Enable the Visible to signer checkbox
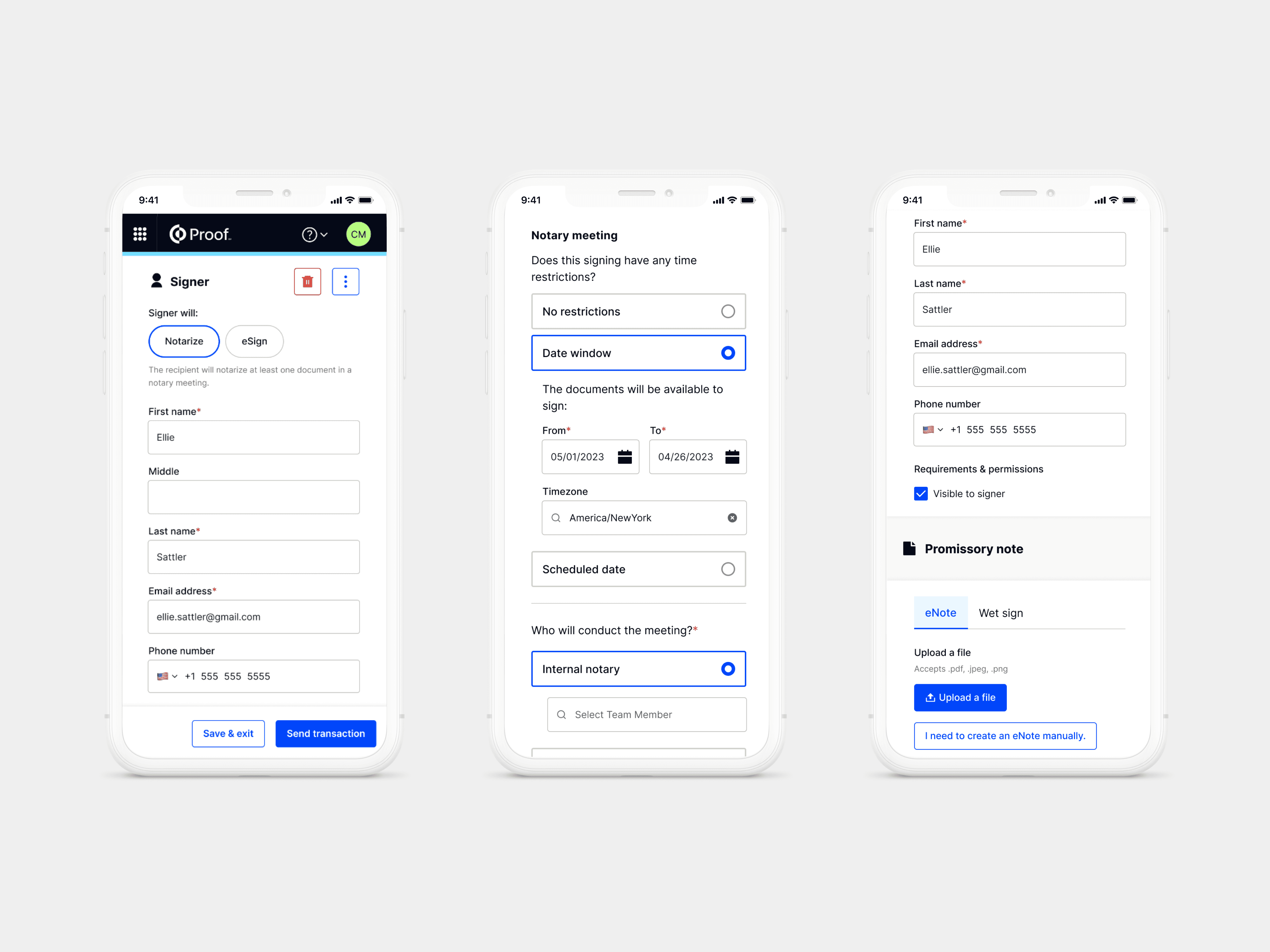Viewport: 1270px width, 952px height. 920,493
